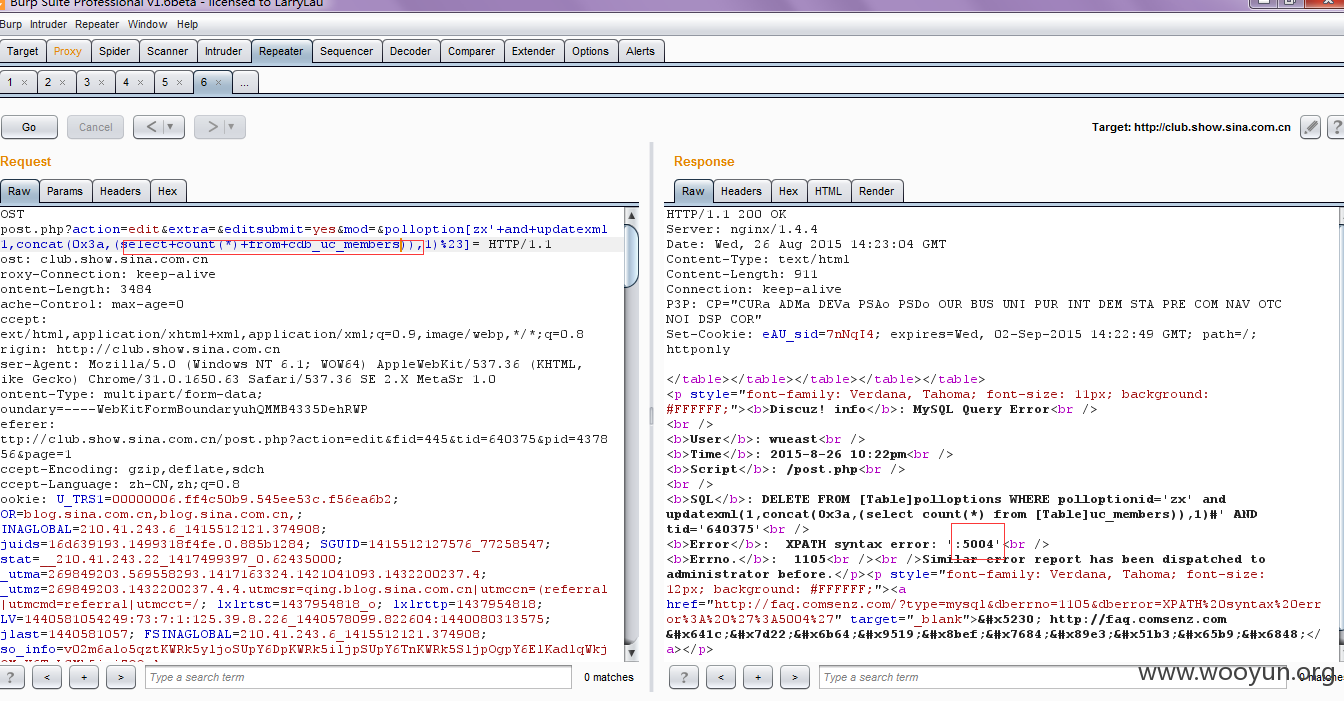Open request search options plus button
This screenshot has height=701, width=1344.
[x=84, y=677]
